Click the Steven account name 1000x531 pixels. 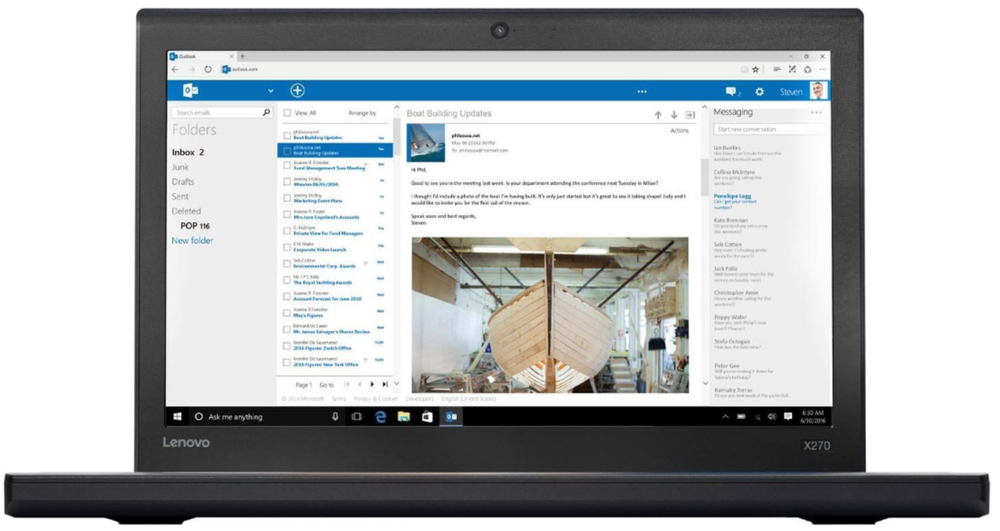(x=791, y=92)
